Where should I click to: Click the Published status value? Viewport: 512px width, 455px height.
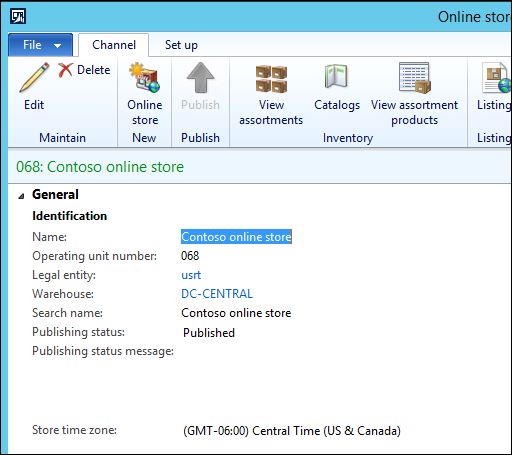pos(209,332)
